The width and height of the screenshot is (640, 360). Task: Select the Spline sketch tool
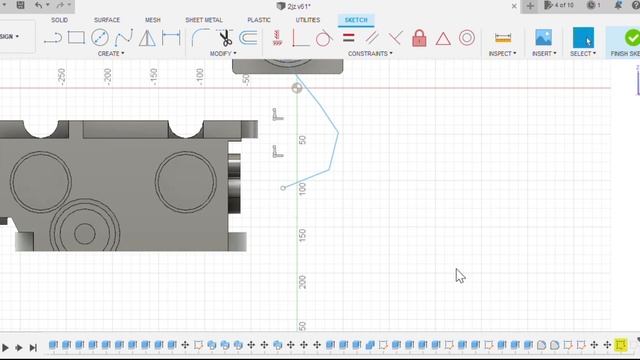click(124, 38)
